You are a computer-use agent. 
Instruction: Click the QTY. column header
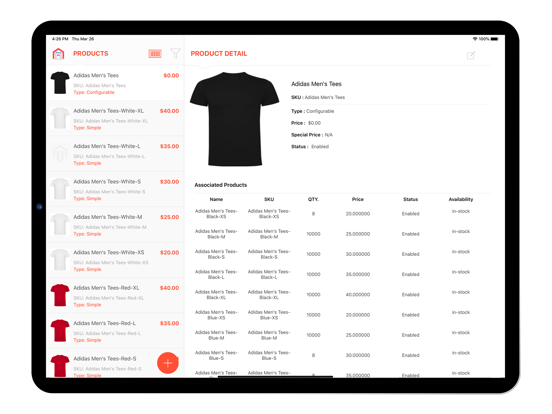coord(313,199)
